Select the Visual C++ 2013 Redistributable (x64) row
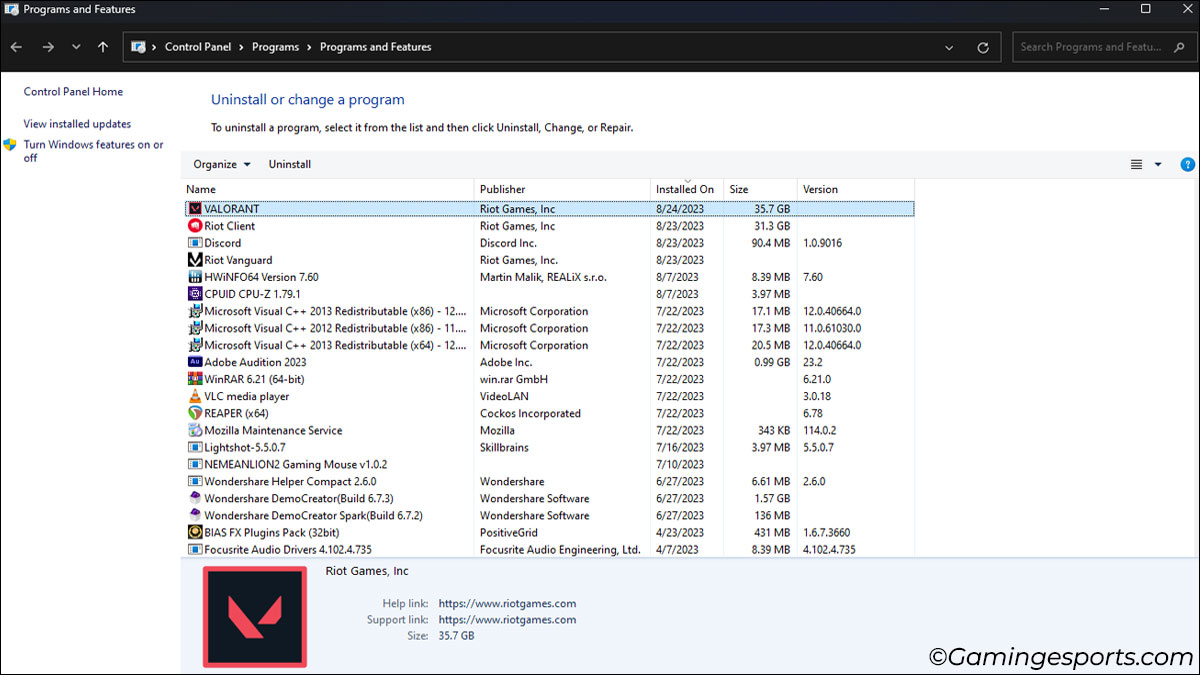The width and height of the screenshot is (1200, 675). (x=548, y=345)
